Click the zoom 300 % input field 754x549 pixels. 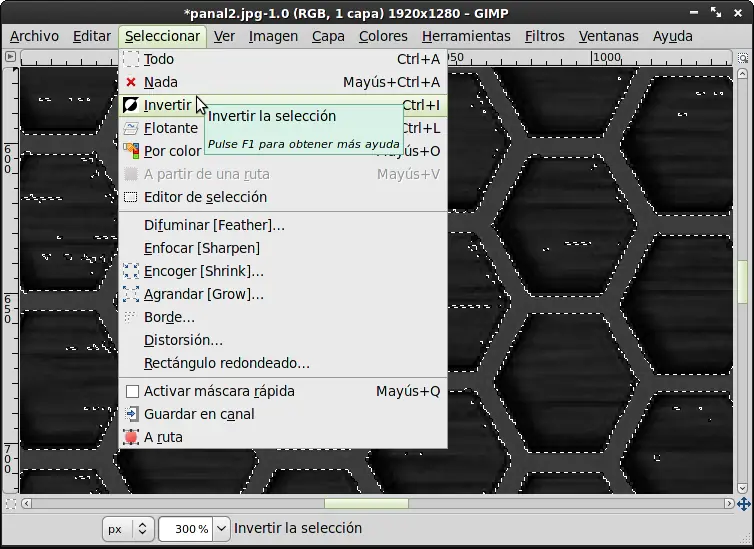[186, 529]
